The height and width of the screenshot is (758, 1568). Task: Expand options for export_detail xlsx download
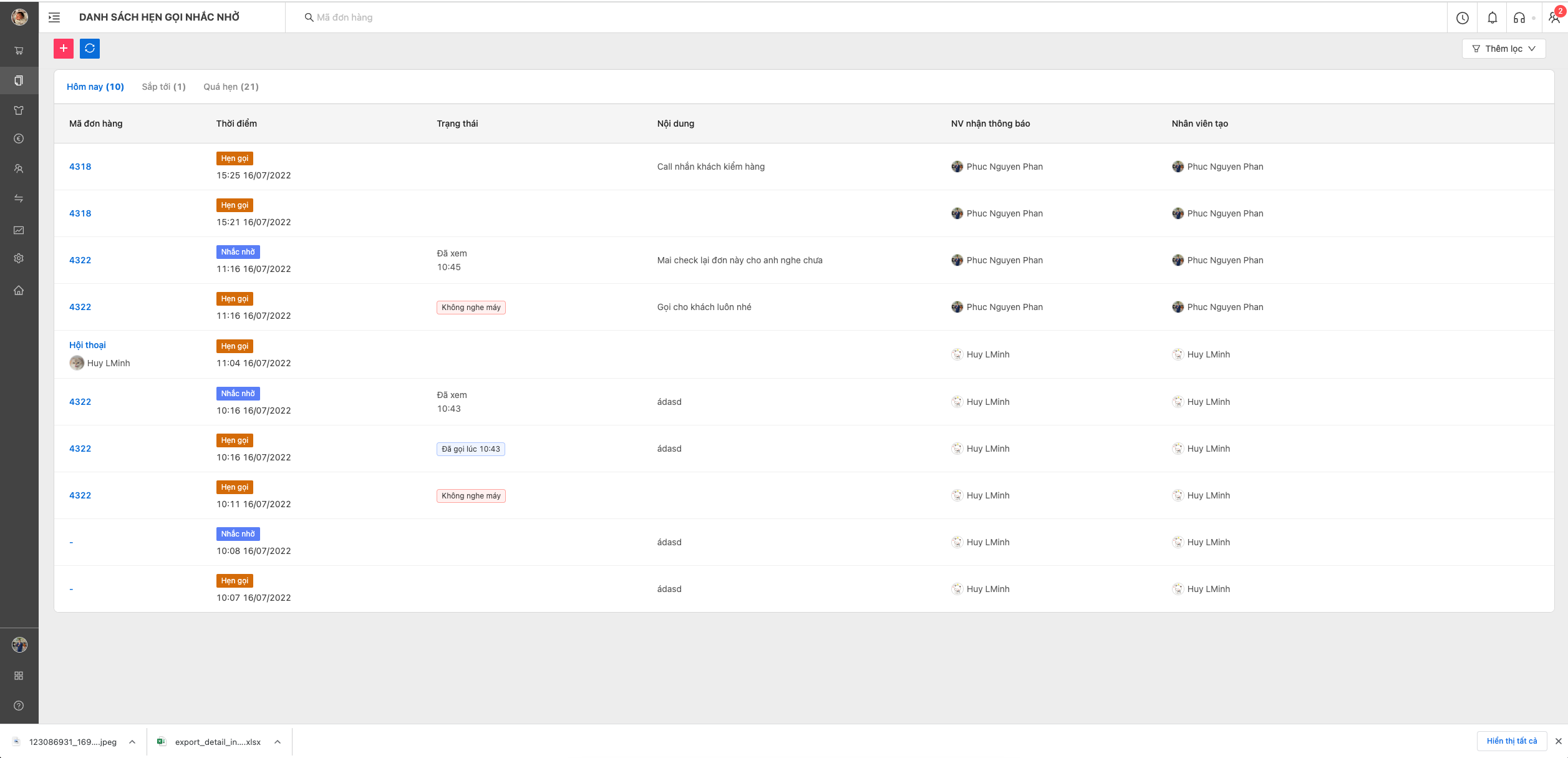[278, 742]
